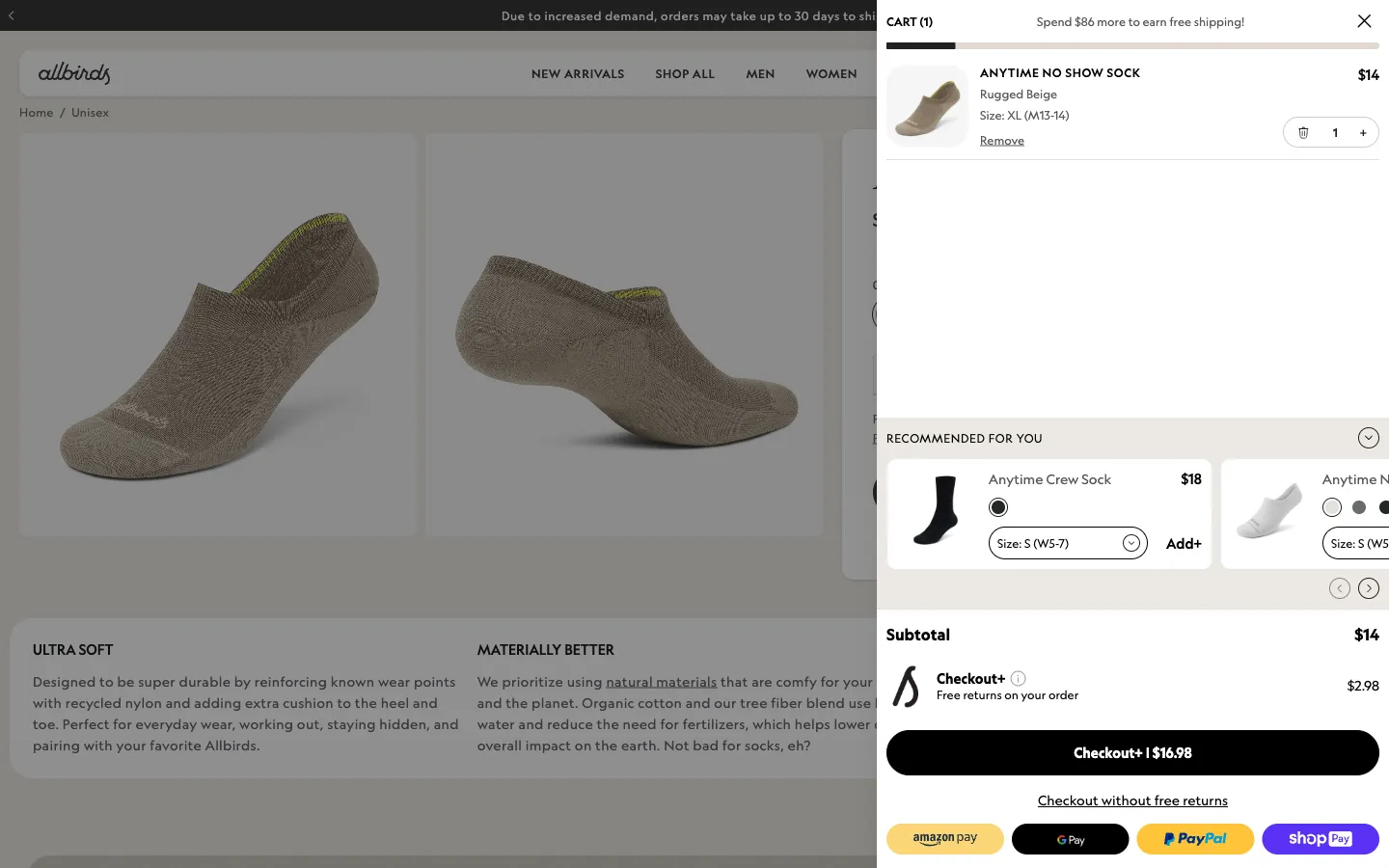Image resolution: width=1389 pixels, height=868 pixels.
Task: Show previous recommended product with left arrow
Action: click(x=1339, y=588)
